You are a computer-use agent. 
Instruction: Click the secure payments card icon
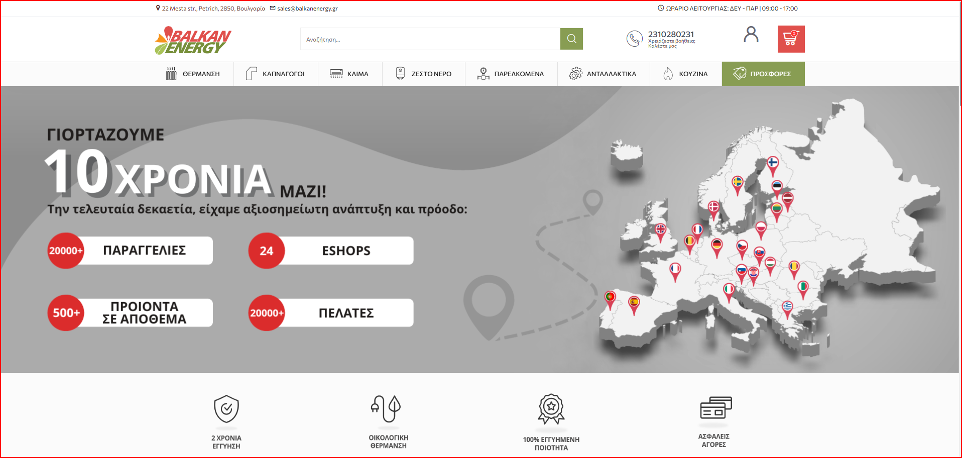712,409
